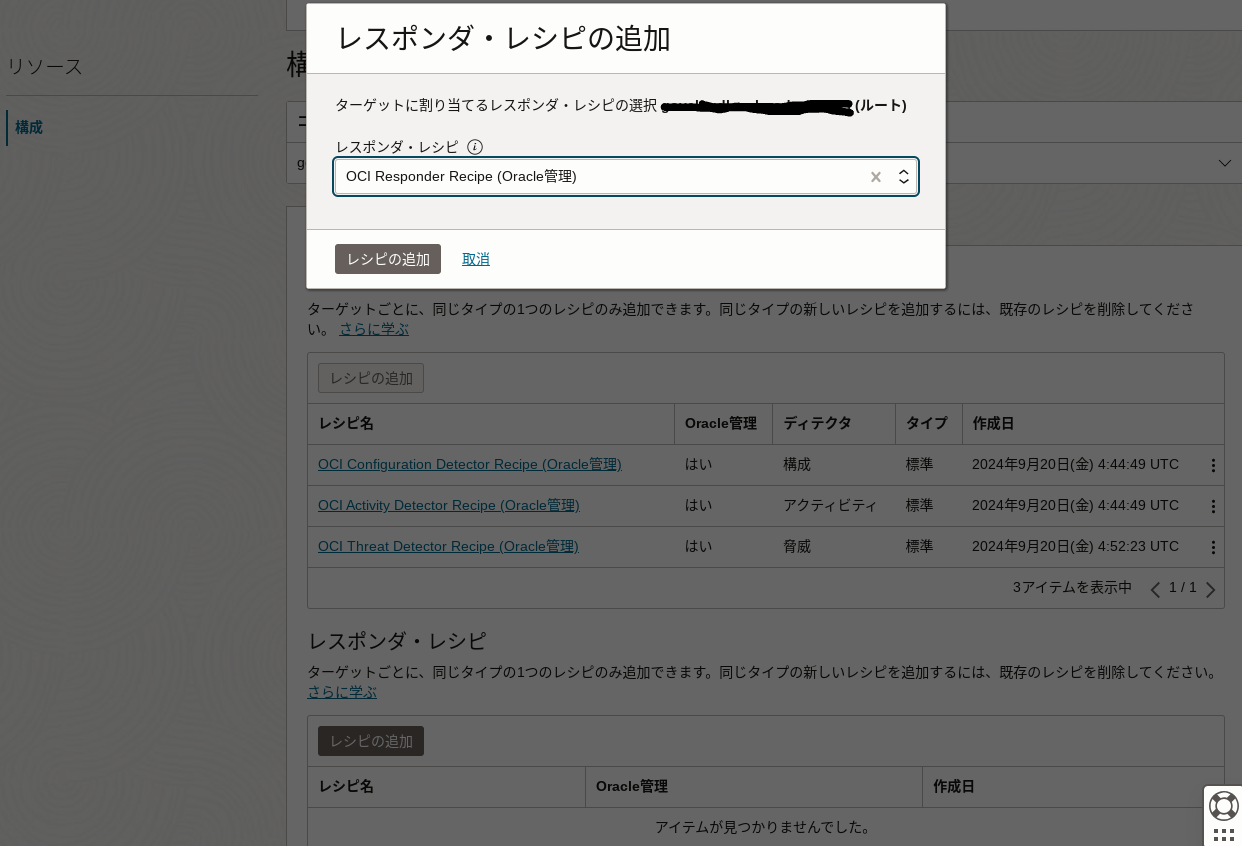The height and width of the screenshot is (846, 1242).
Task: Click the 取消 link to cancel
Action: point(476,259)
